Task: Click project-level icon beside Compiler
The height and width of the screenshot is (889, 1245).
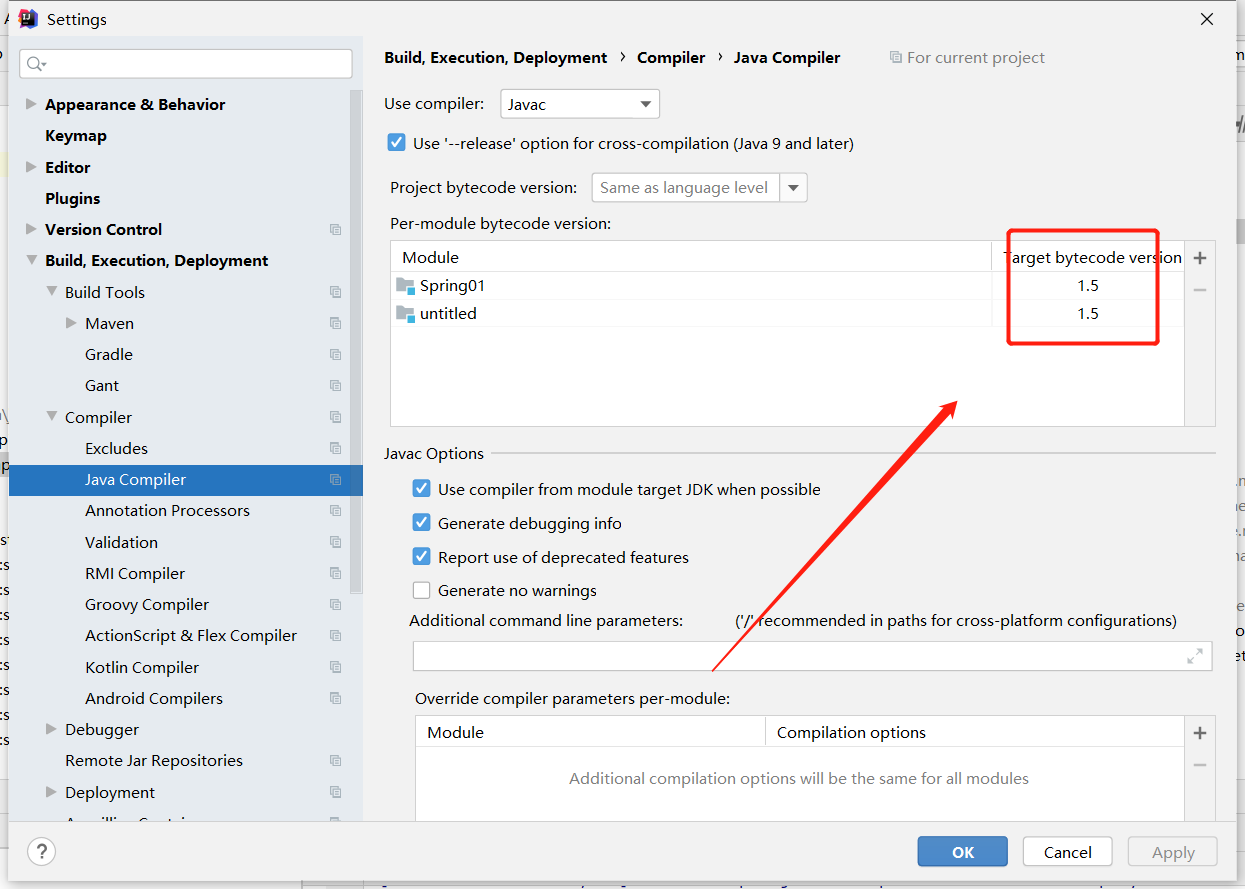Action: point(336,417)
